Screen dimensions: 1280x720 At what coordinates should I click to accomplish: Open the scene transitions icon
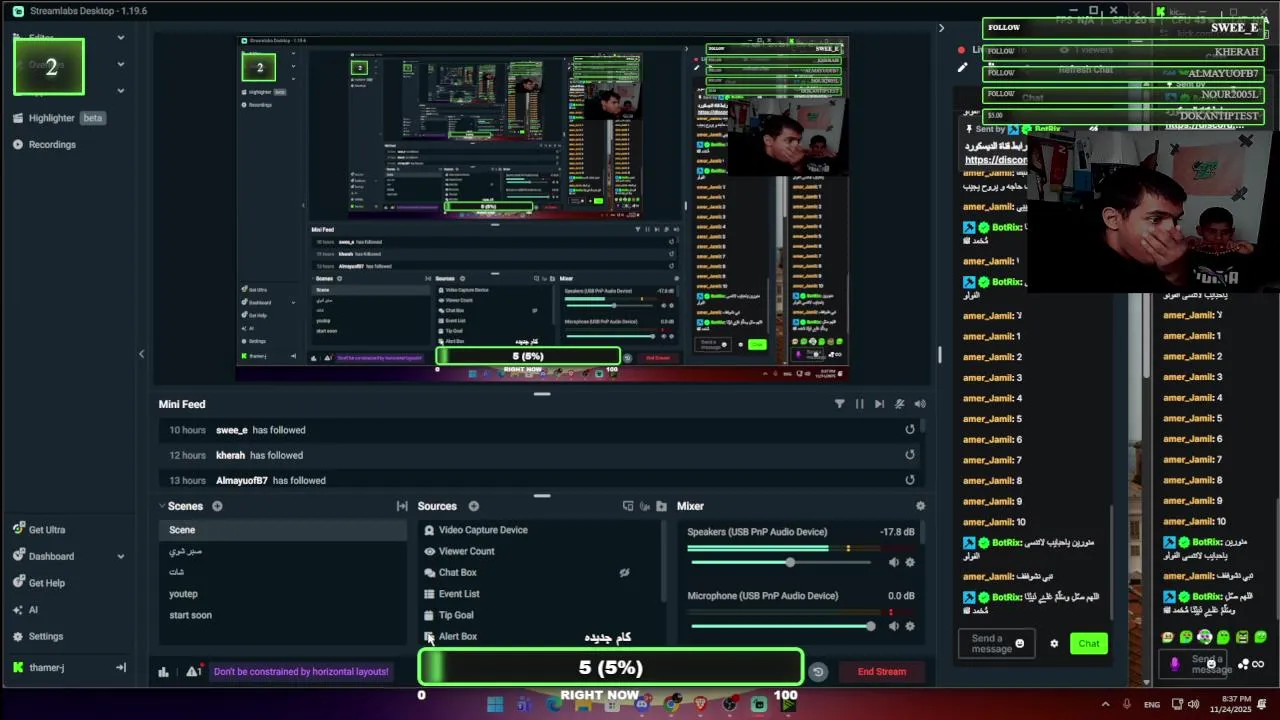402,506
